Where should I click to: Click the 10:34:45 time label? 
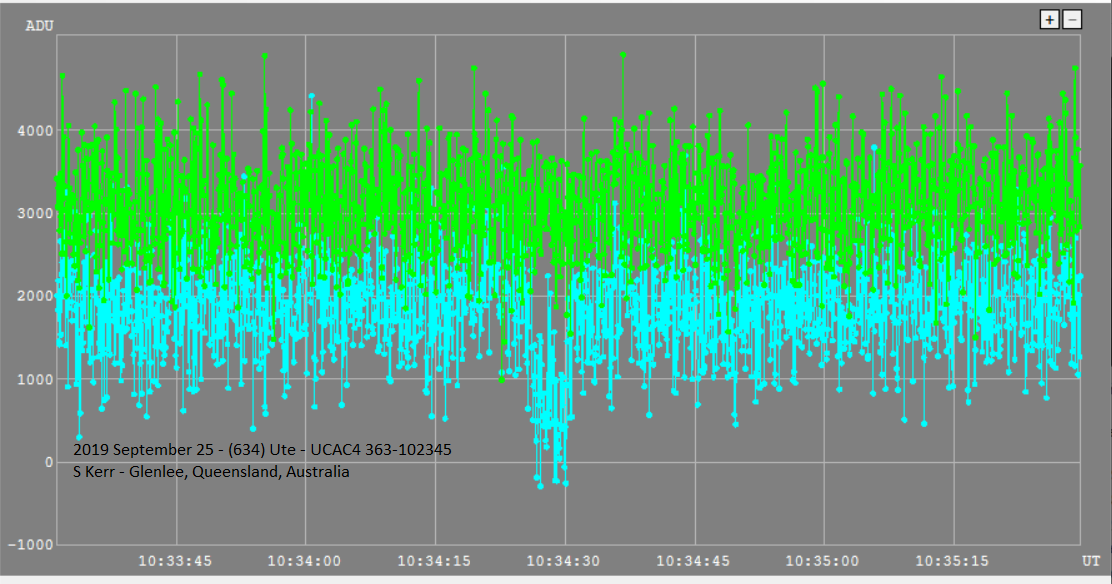pos(694,561)
